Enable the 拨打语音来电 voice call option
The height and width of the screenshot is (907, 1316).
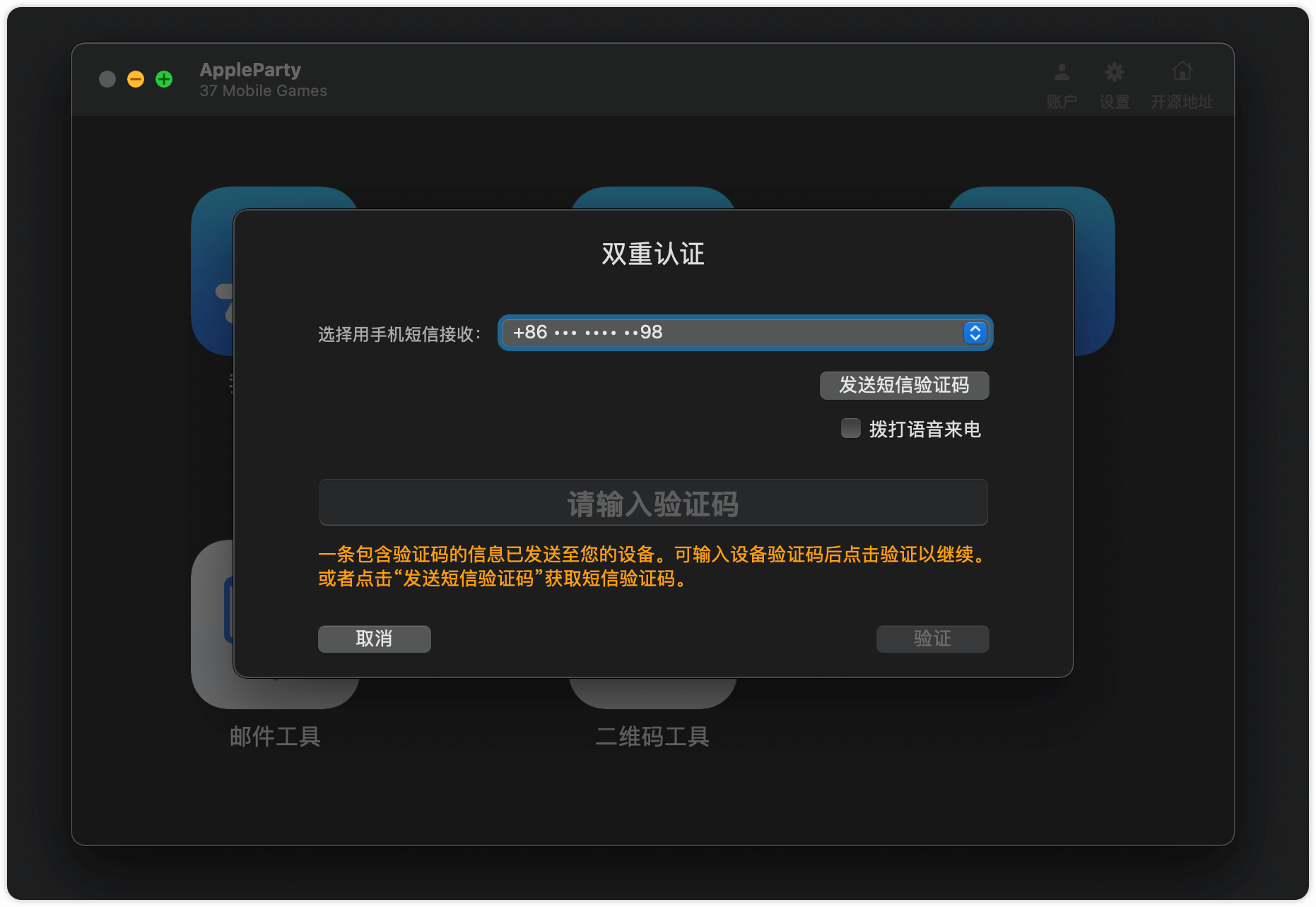coord(850,429)
